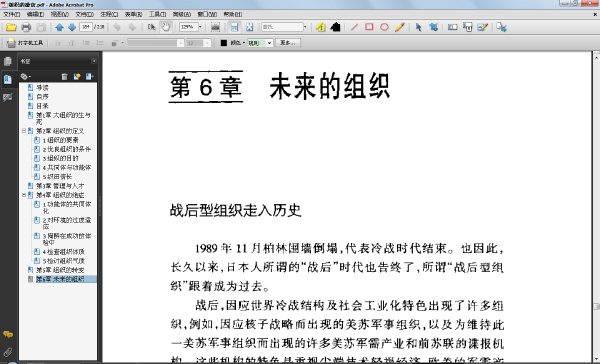Open the 文件(F) menu
Image resolution: width=600 pixels, height=364 pixels.
(x=11, y=14)
